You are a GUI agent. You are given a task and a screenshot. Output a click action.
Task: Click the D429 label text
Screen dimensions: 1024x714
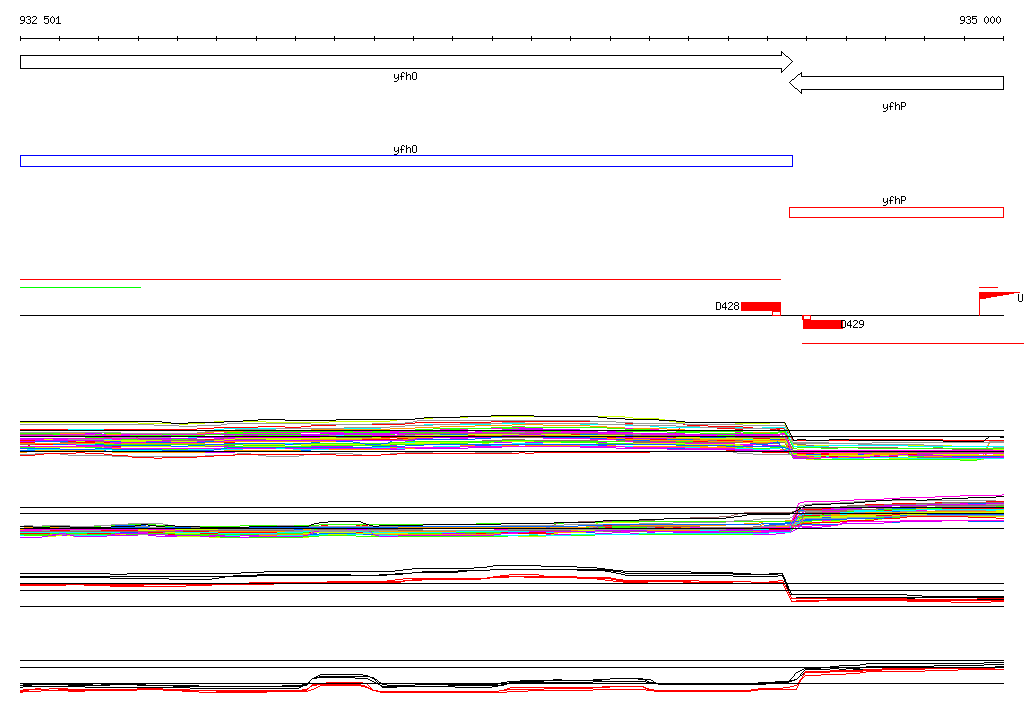[x=853, y=324]
